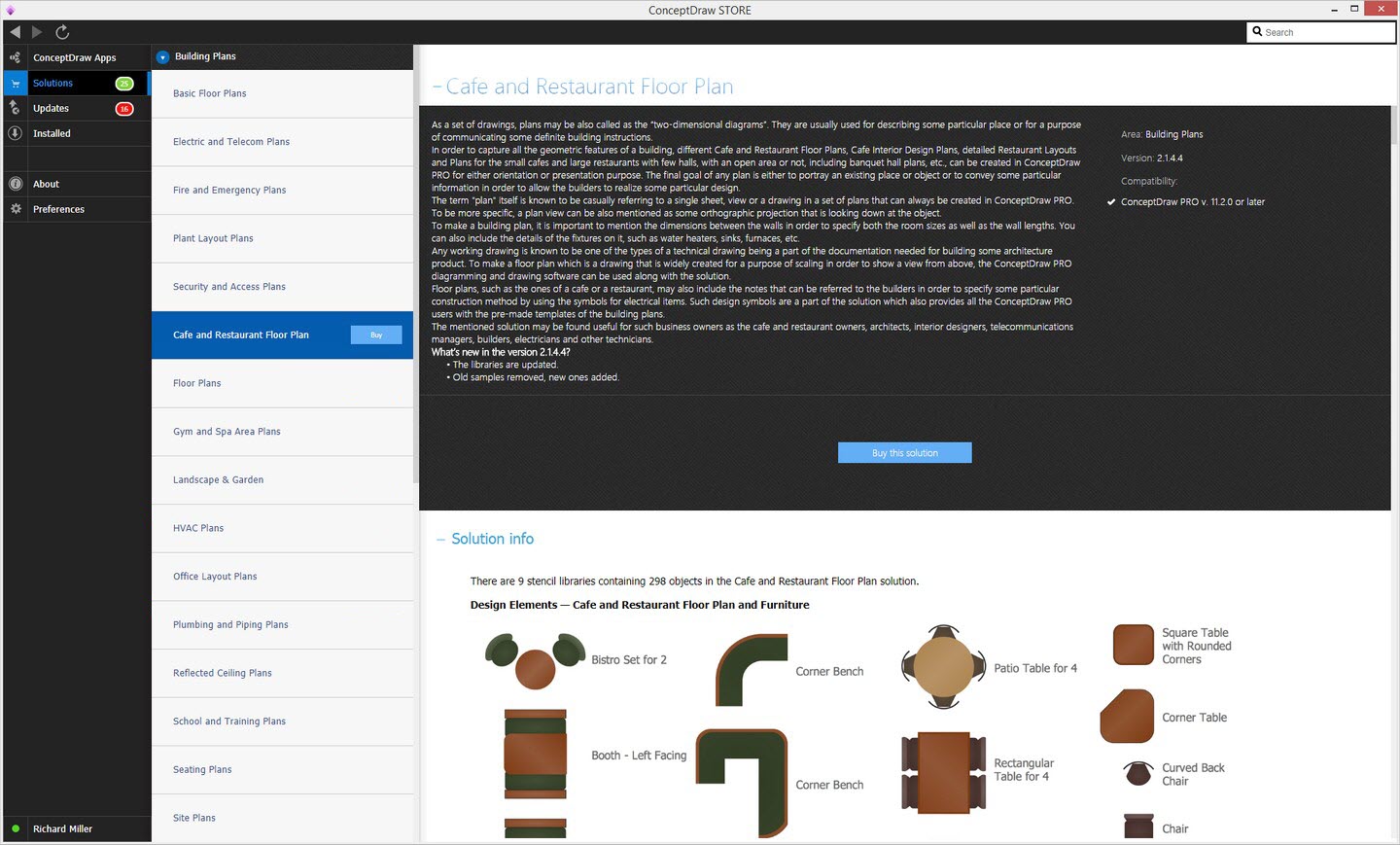Click the Square Table with Rounded Corners icon
The height and width of the screenshot is (845, 1400).
pos(1134,645)
